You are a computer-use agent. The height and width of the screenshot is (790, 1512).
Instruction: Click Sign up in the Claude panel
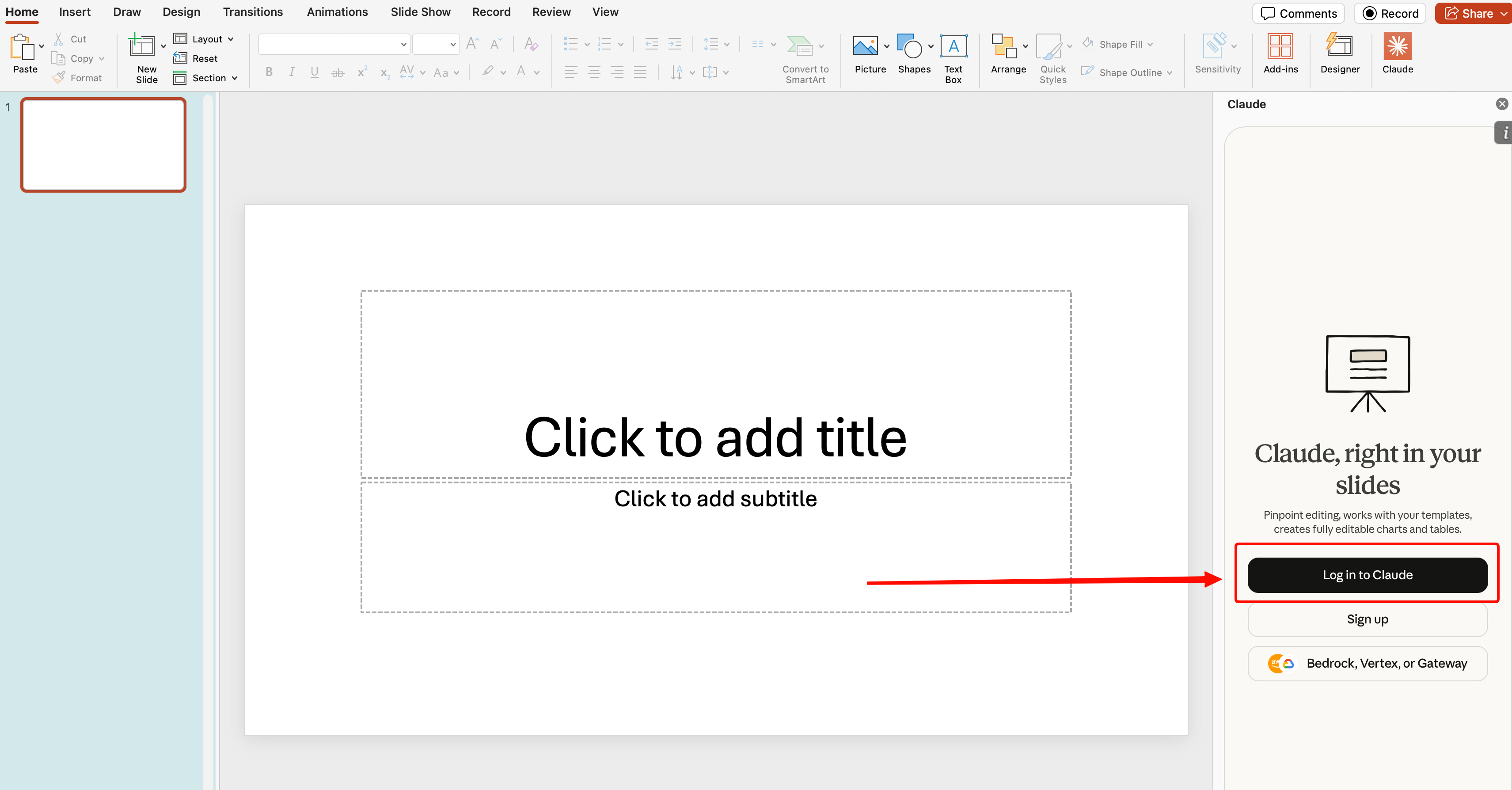tap(1367, 619)
